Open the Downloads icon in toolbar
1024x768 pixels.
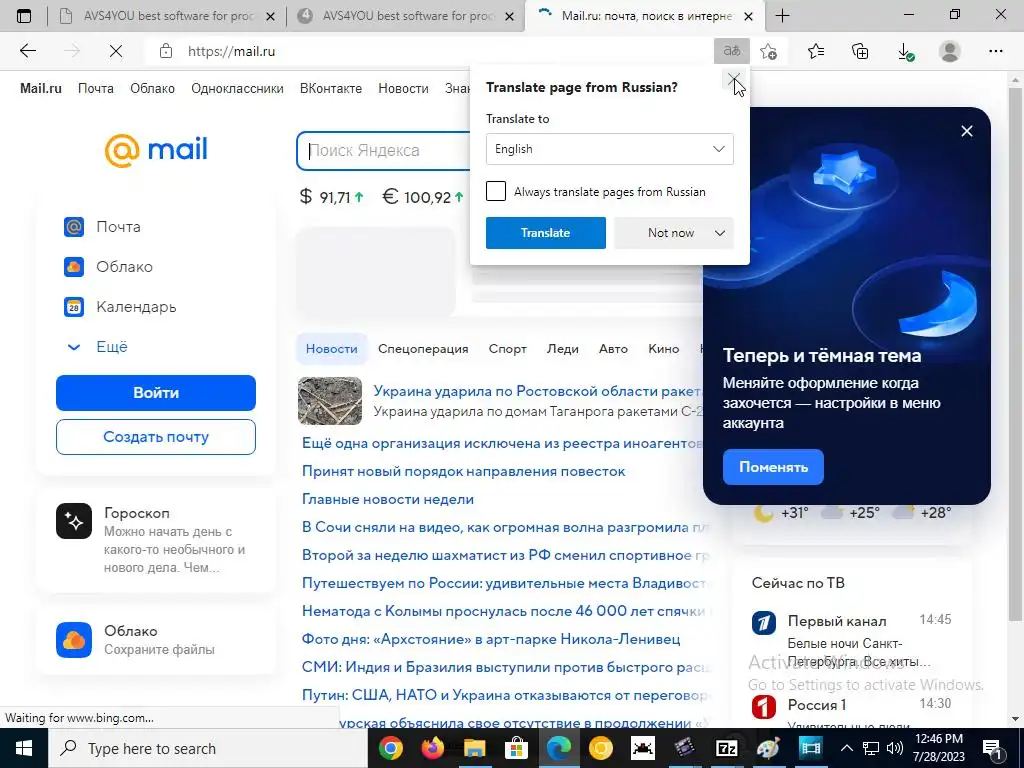(905, 51)
